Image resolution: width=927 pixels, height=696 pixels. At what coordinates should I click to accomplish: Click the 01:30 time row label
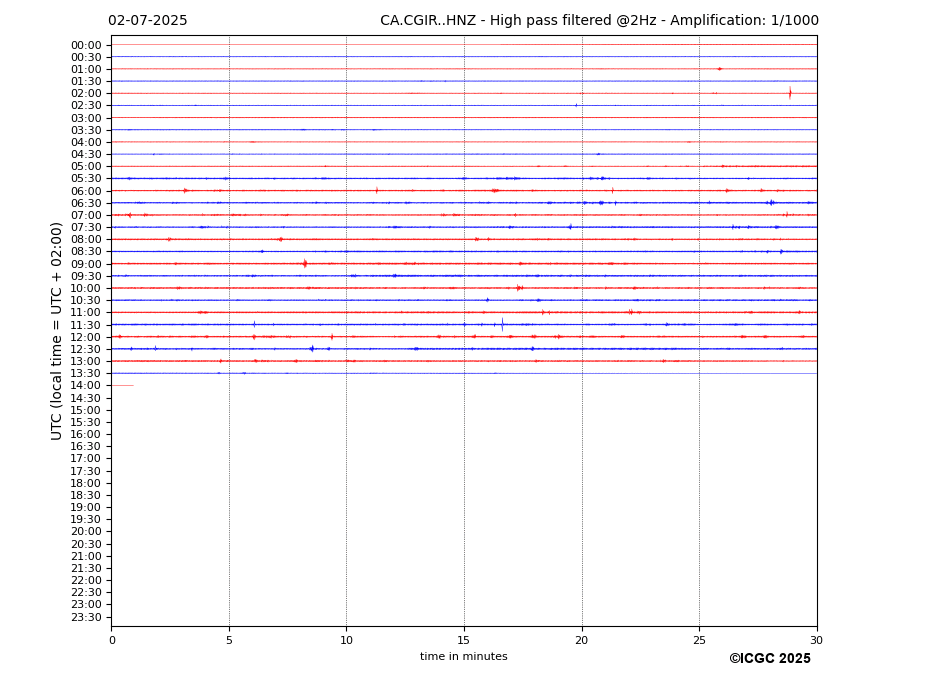tap(86, 82)
